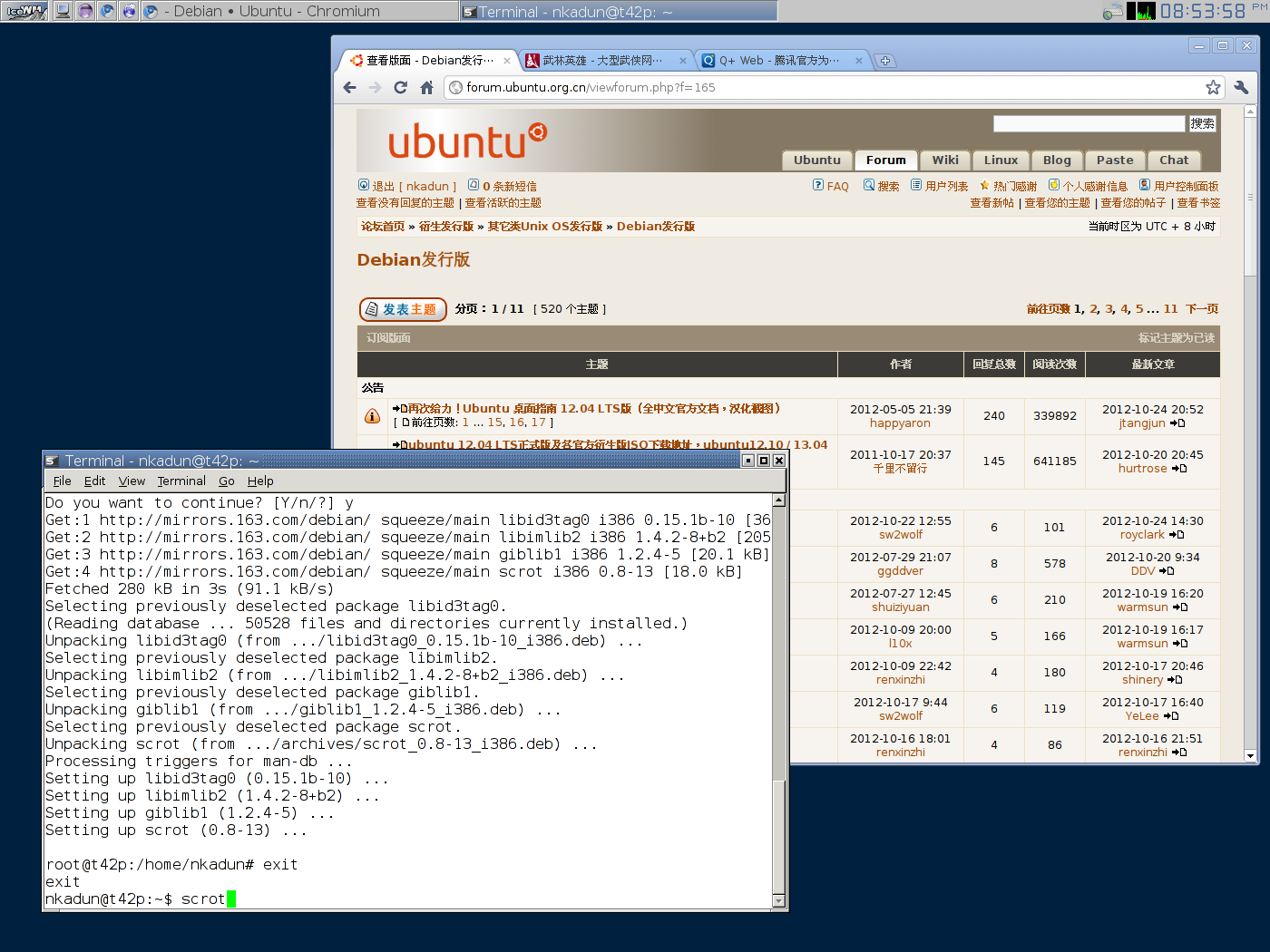
Task: Open the Chromium wrench menu
Action: point(1241,87)
